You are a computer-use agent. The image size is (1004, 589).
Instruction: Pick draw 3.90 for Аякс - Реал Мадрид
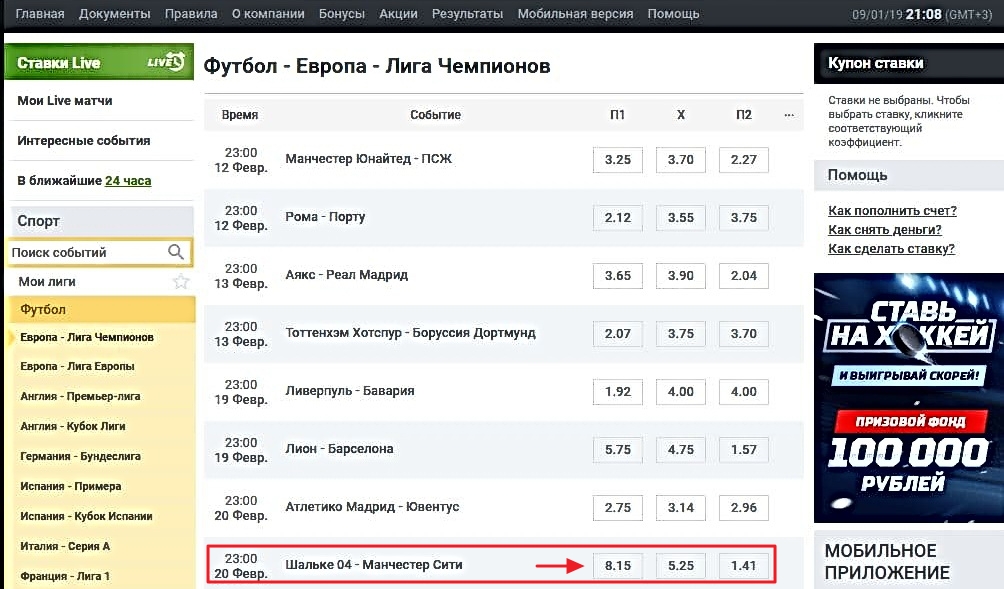681,276
